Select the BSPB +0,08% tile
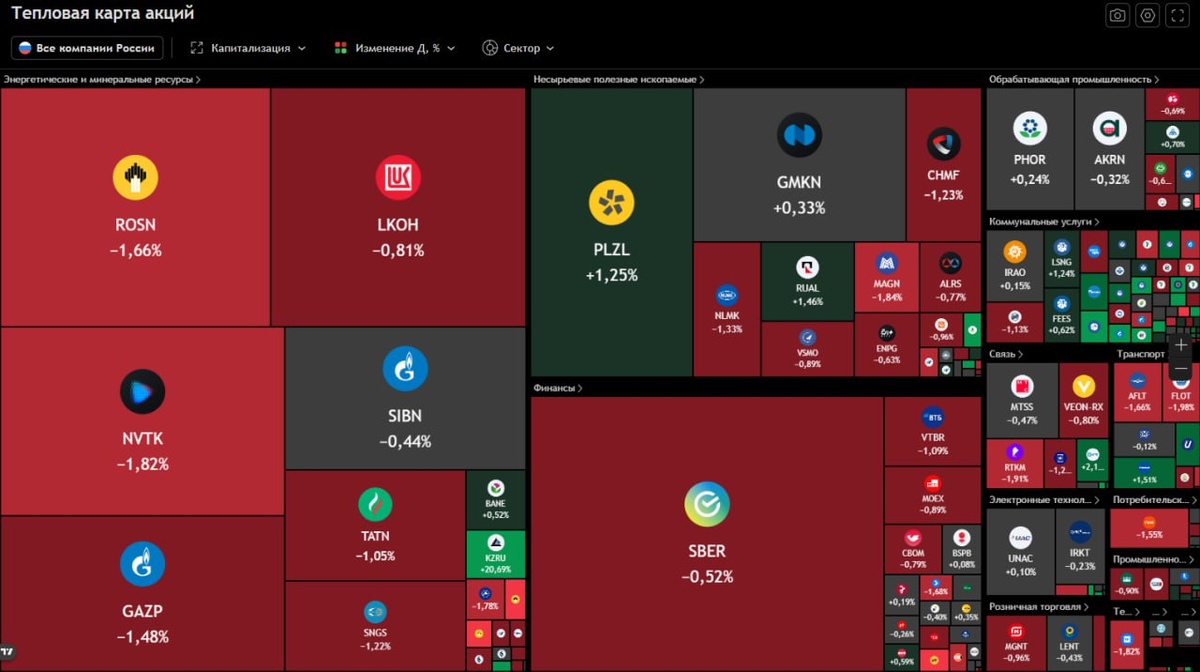Screen dimensions: 1200x672 [x=962, y=548]
